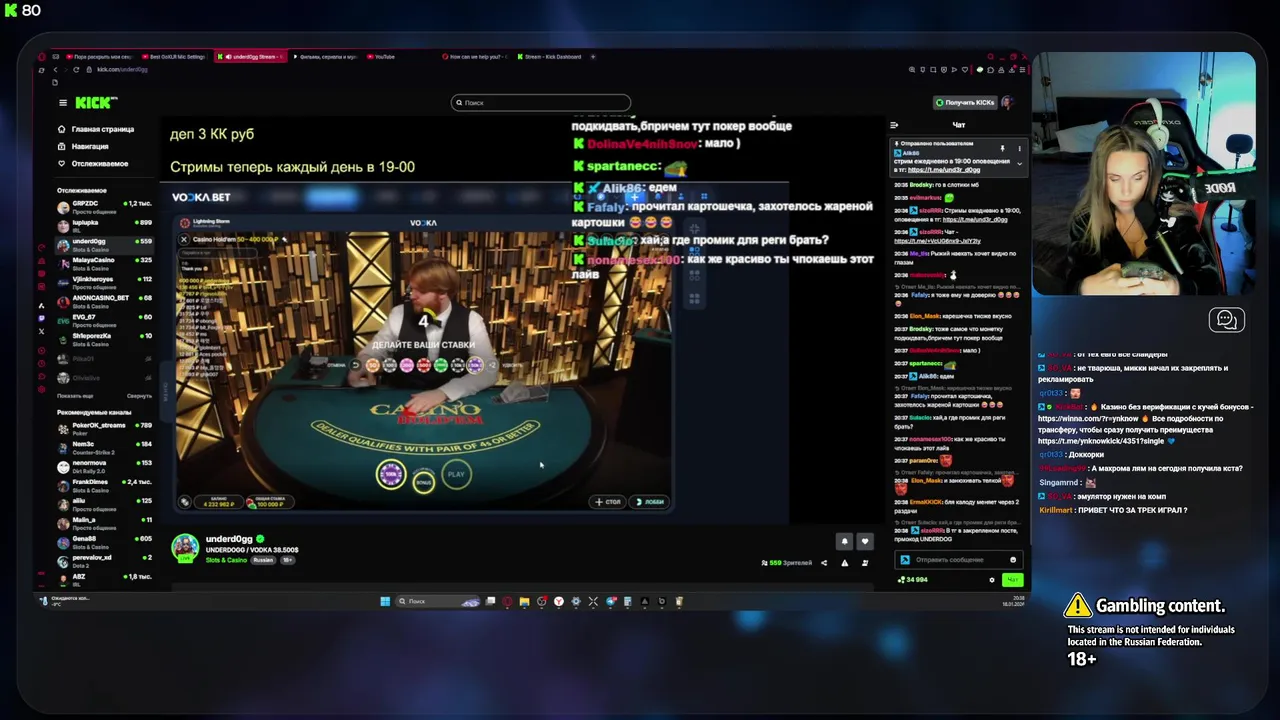Select followed channel underd0gg in sidebar
The image size is (1280, 720).
[104, 244]
